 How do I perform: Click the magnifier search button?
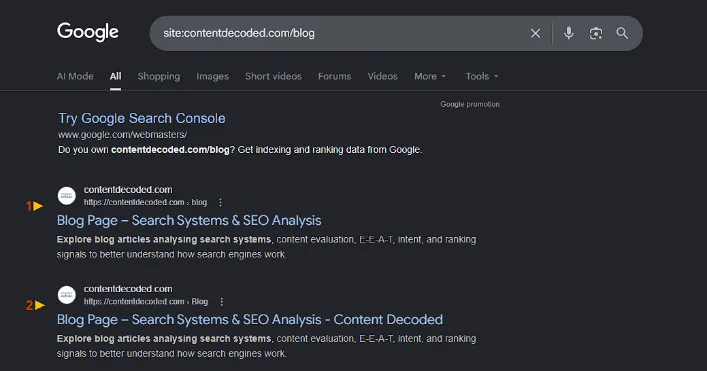[x=622, y=33]
